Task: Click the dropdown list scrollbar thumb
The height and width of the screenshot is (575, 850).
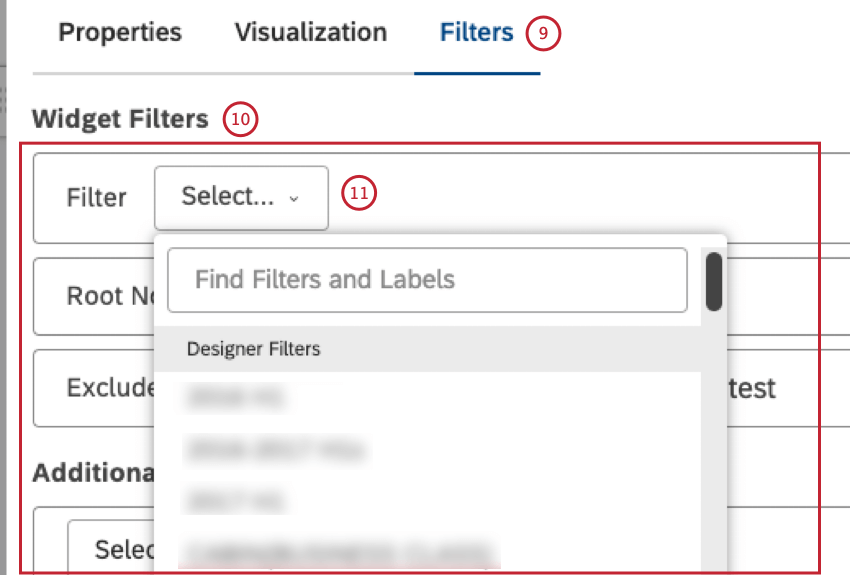Action: click(x=714, y=282)
